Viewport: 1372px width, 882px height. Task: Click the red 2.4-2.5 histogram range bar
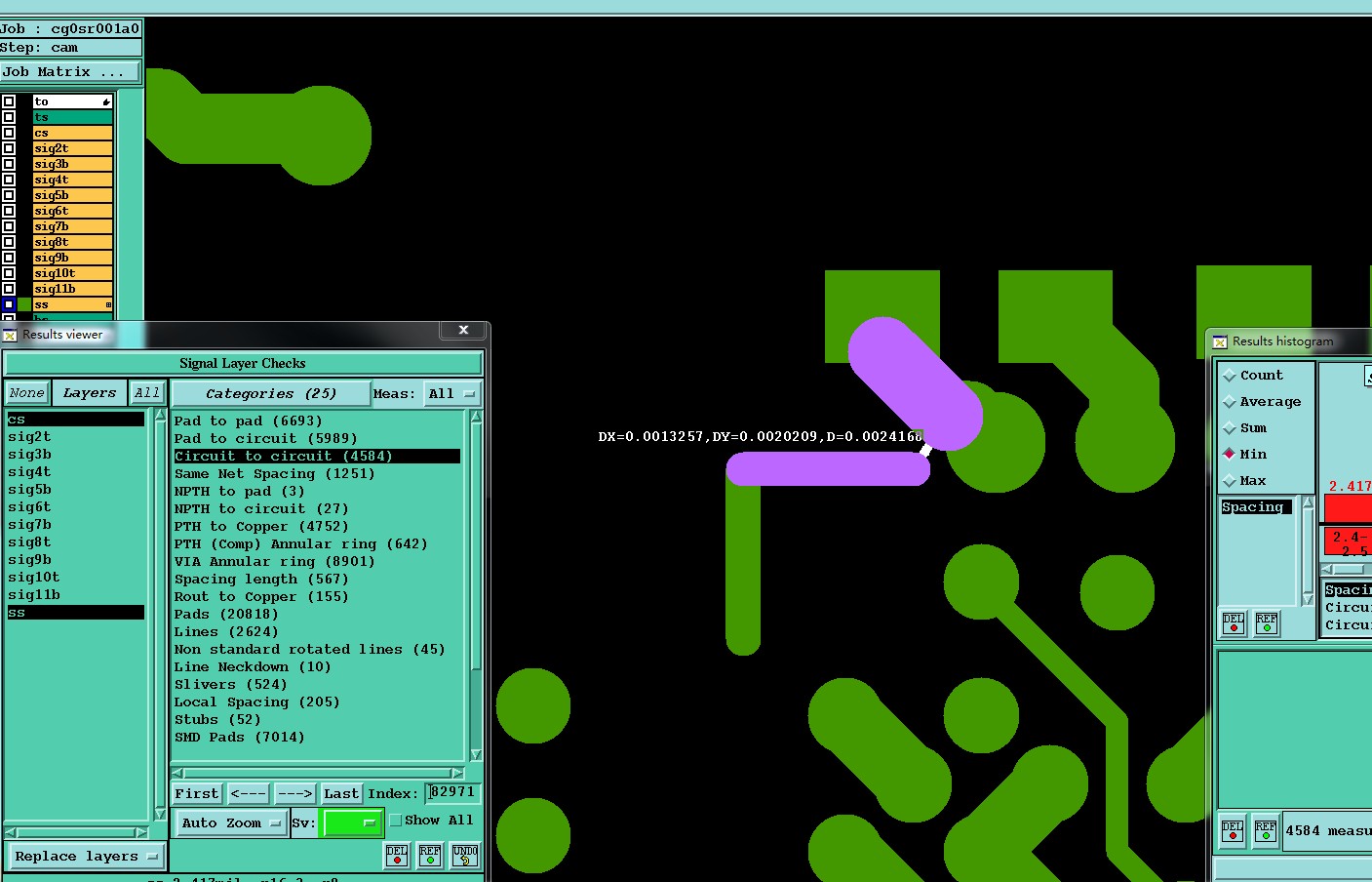[x=1349, y=542]
